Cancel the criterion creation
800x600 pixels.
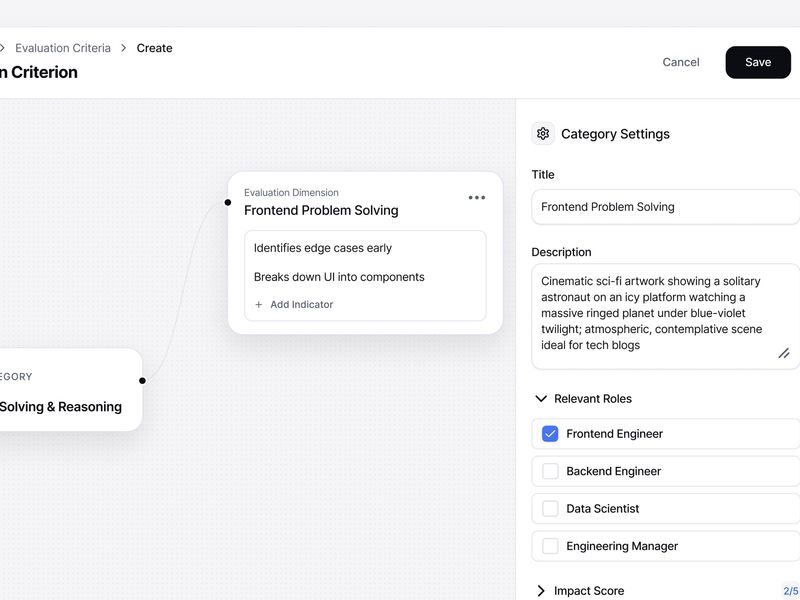[680, 62]
